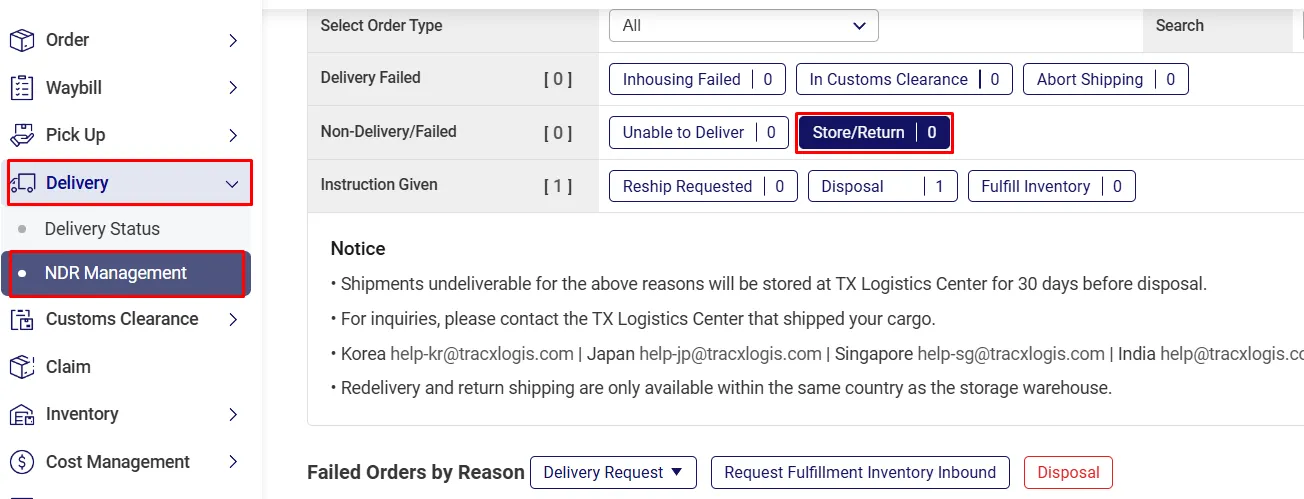
Task: Open Delivery Status submenu item
Action: [x=102, y=229]
